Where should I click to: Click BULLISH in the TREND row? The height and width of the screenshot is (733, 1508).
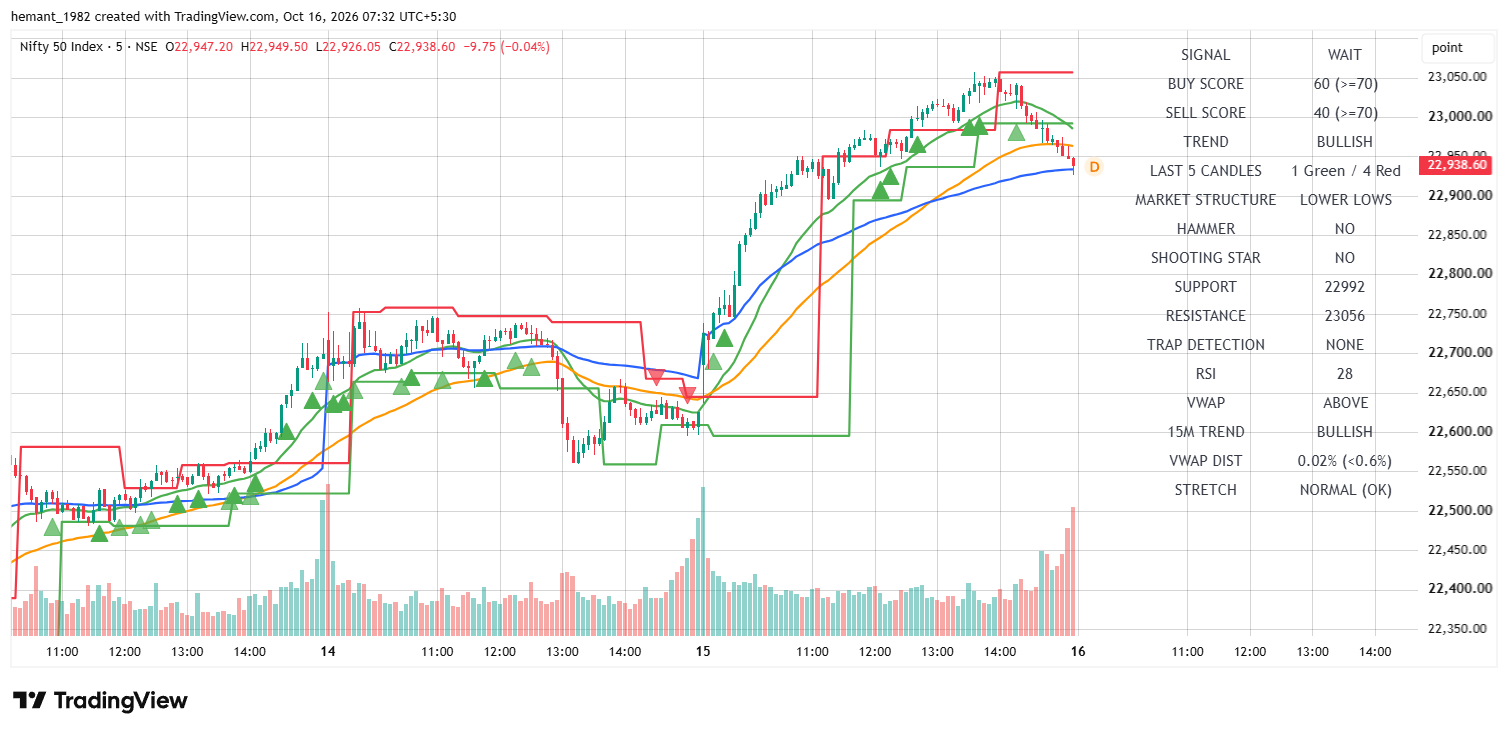(1344, 142)
